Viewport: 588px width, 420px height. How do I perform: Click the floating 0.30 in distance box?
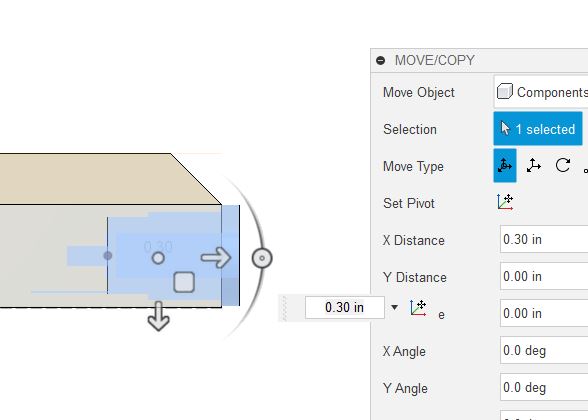coord(345,308)
